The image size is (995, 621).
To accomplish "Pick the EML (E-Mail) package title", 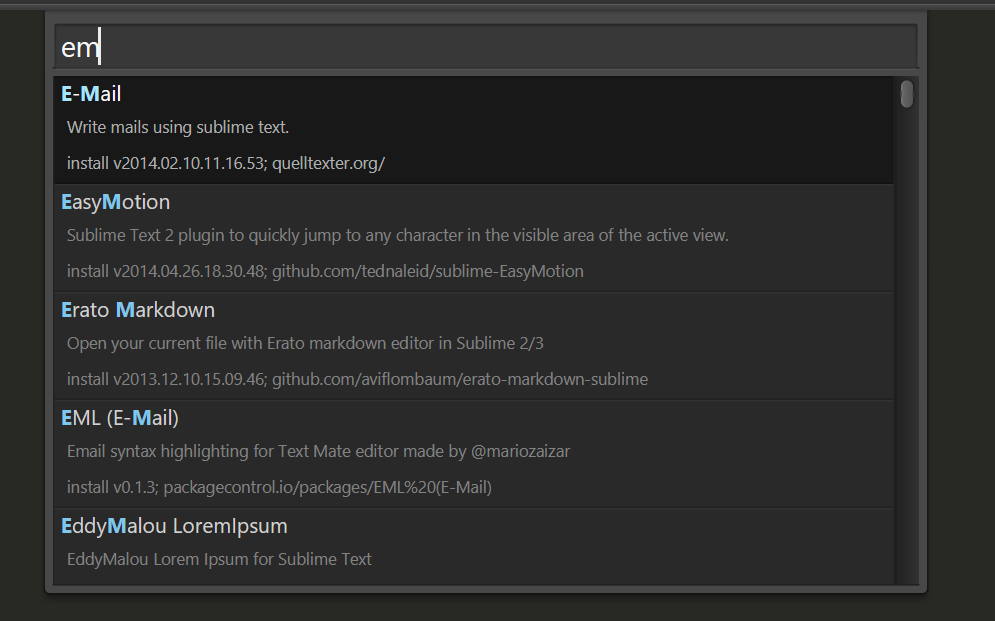I will 120,418.
